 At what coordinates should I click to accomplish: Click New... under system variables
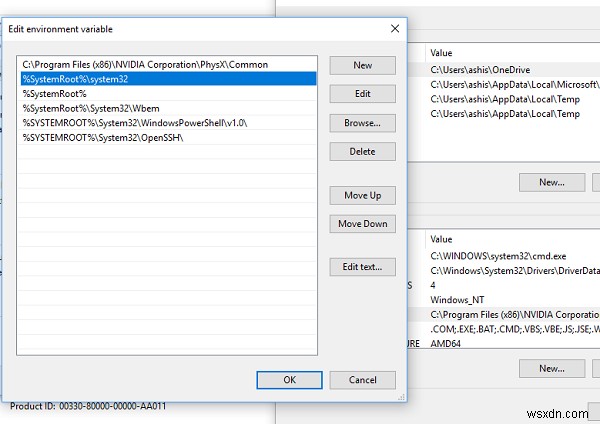click(x=552, y=369)
